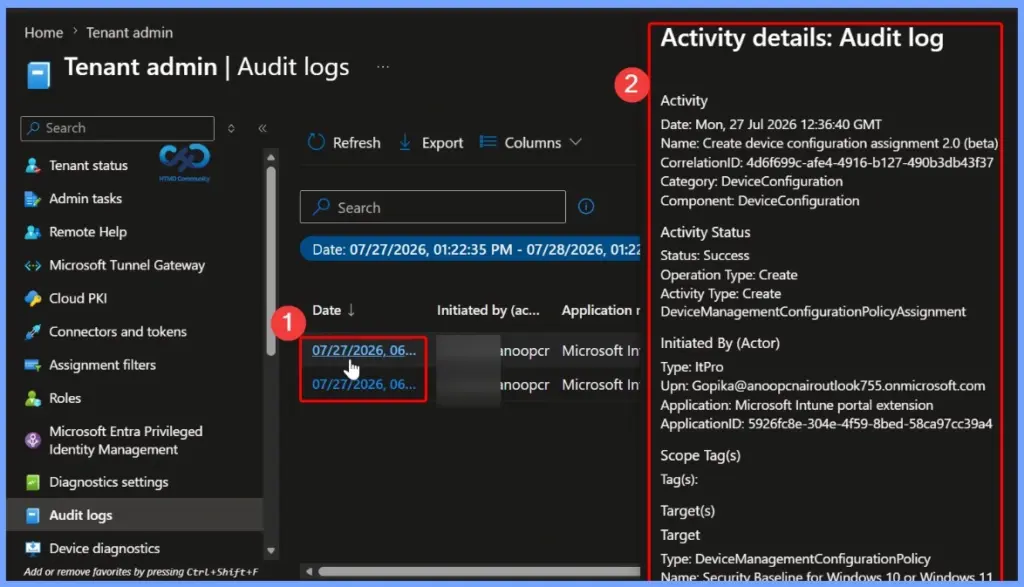The width and height of the screenshot is (1024, 587).
Task: Click Microsoft In... cell in second row
Action: click(601, 385)
